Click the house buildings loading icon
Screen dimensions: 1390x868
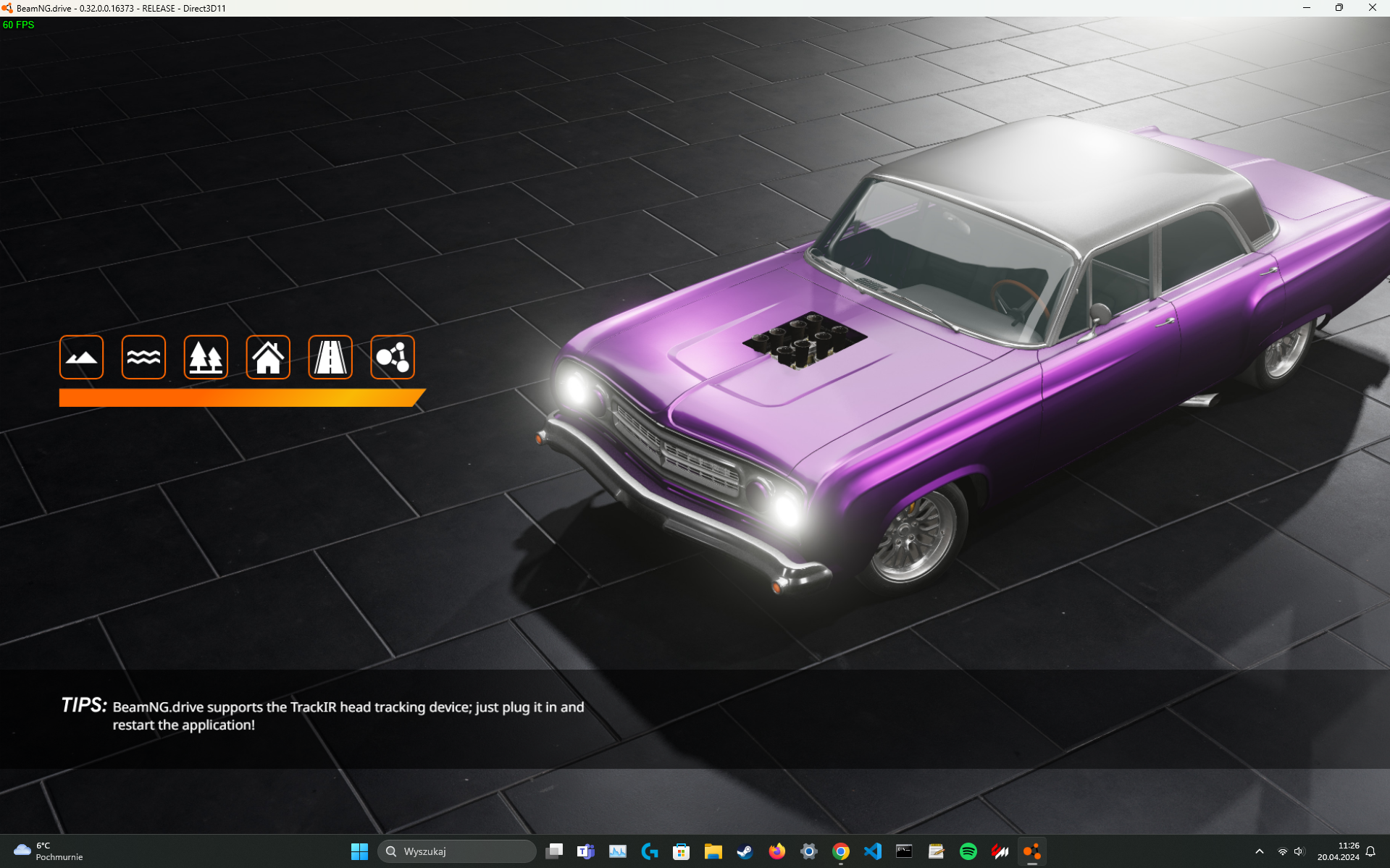[268, 357]
